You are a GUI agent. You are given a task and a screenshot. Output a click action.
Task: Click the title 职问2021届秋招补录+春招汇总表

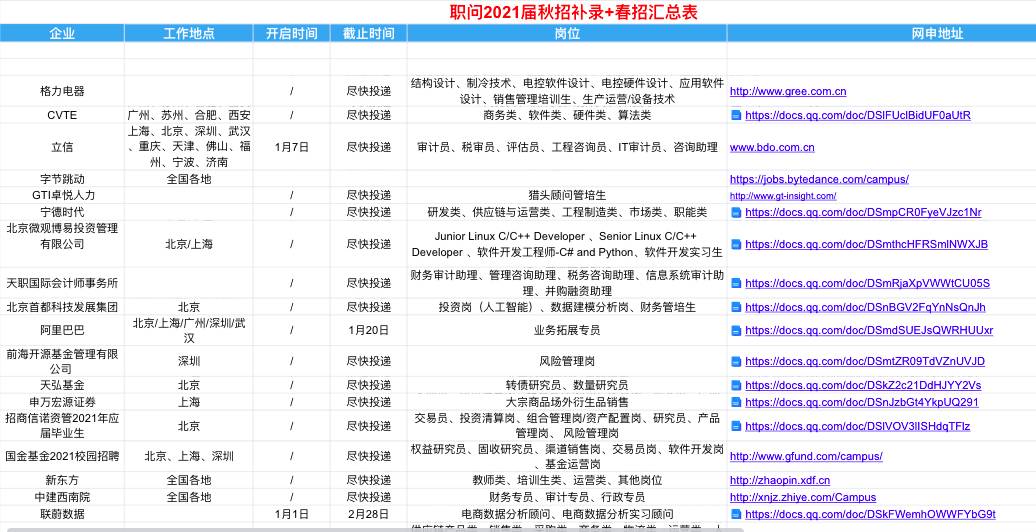coord(573,12)
